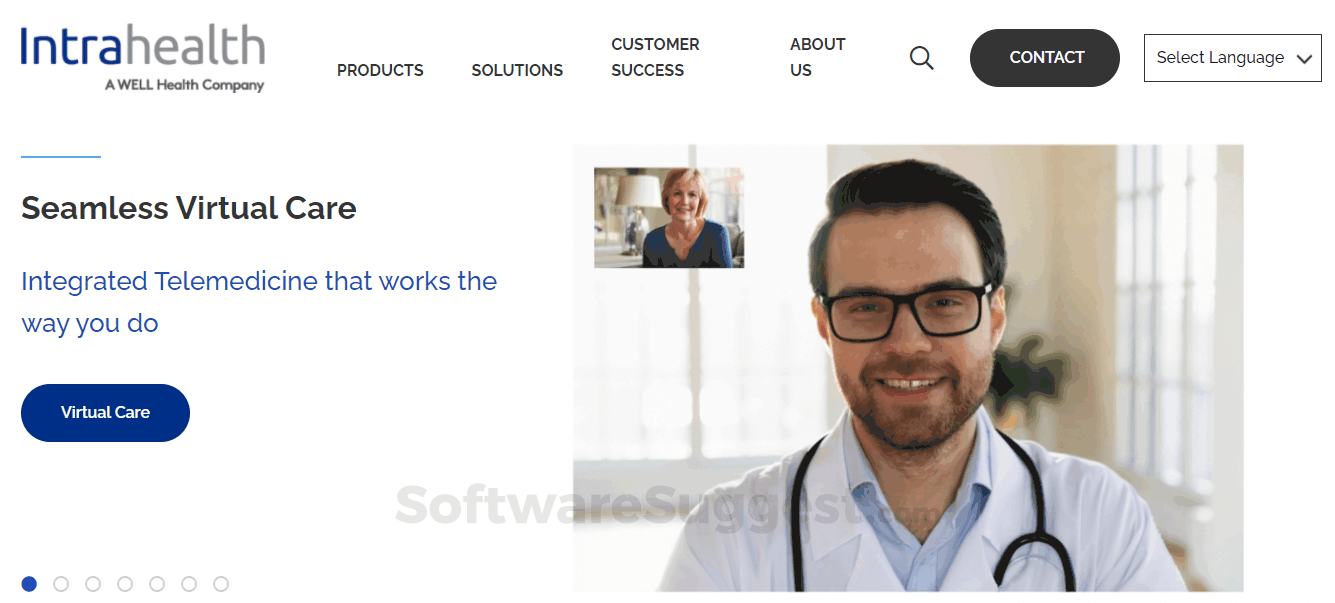Viewport: 1335px width, 603px height.
Task: Switch to the fourth slide indicator
Action: point(125,583)
